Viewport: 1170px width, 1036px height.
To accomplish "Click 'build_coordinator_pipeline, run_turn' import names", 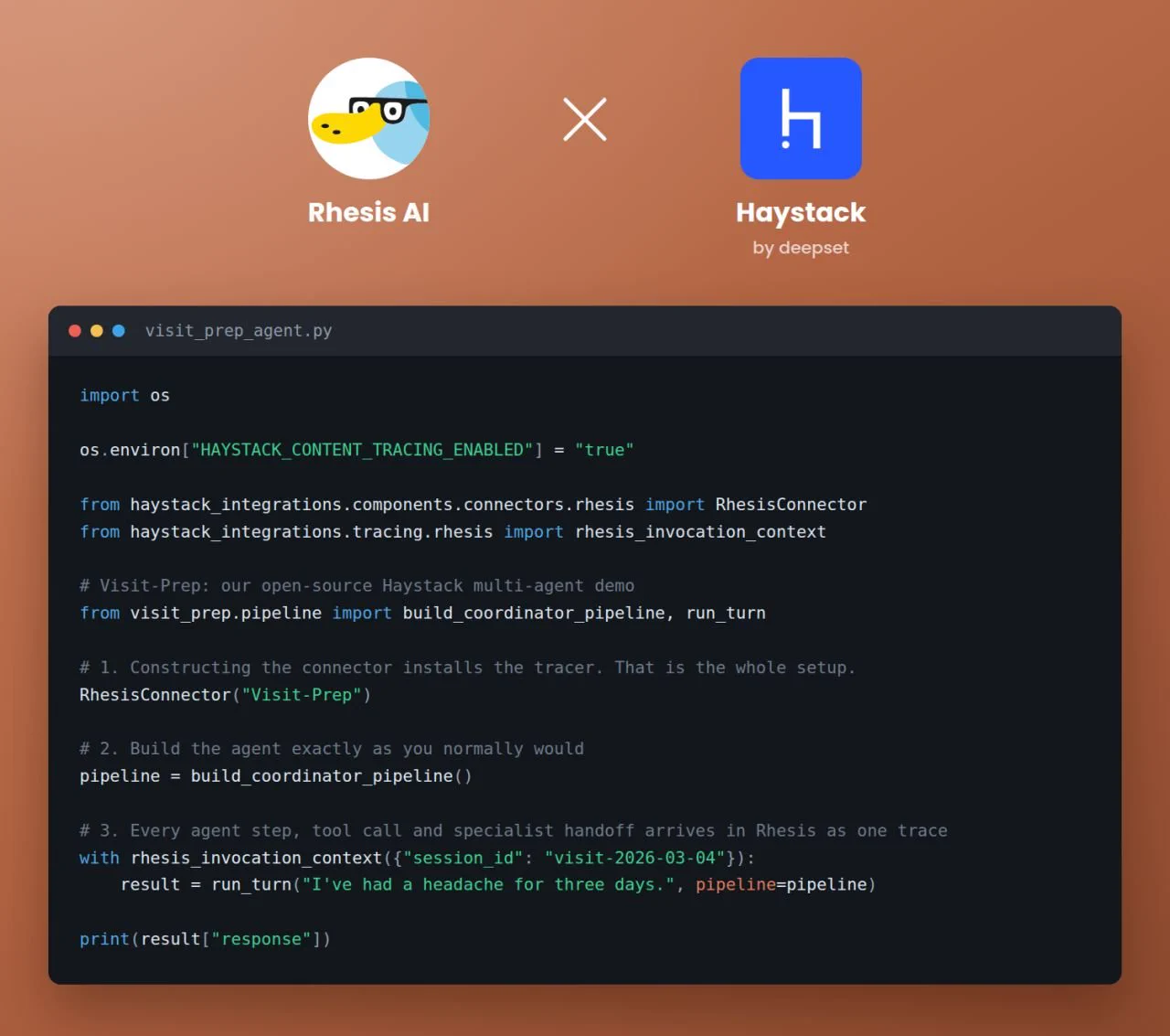I will [584, 613].
